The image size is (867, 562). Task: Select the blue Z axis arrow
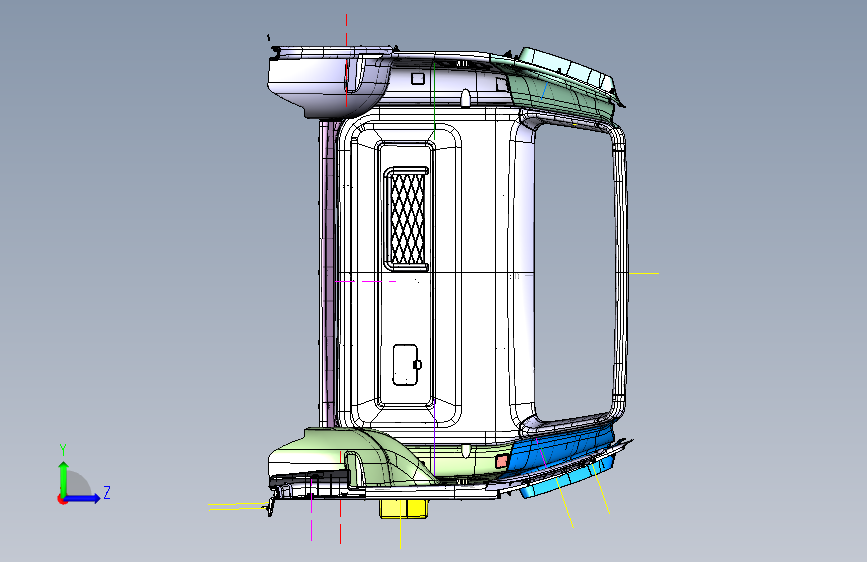pos(82,498)
